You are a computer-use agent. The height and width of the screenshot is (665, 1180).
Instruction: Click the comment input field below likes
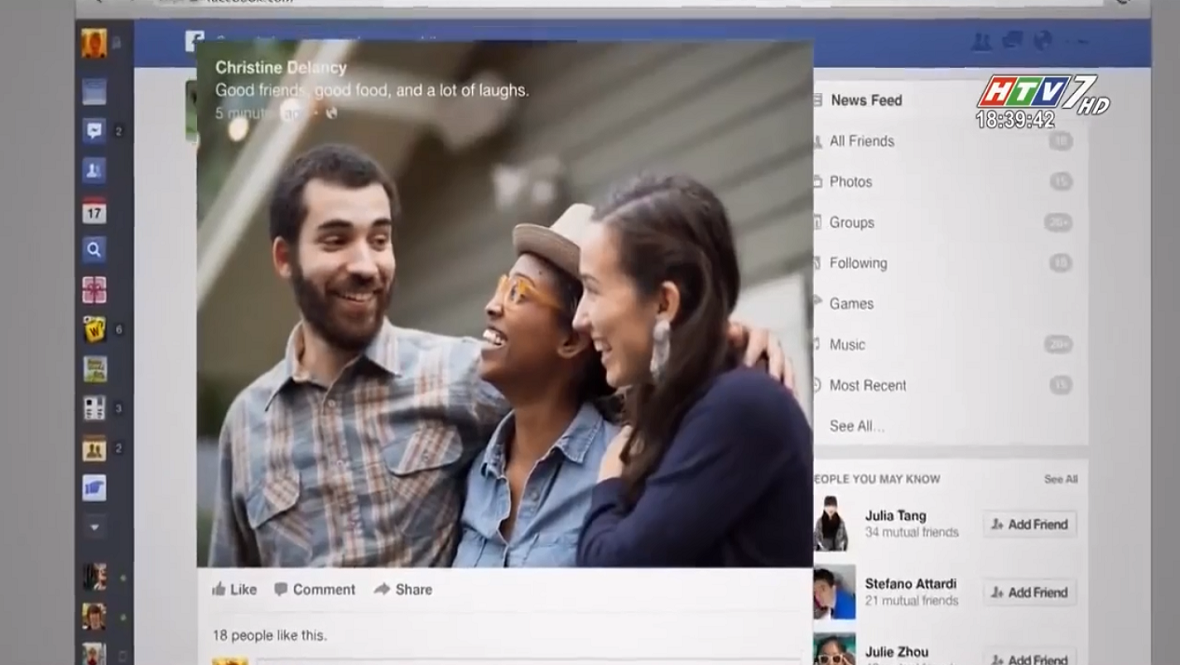528,661
